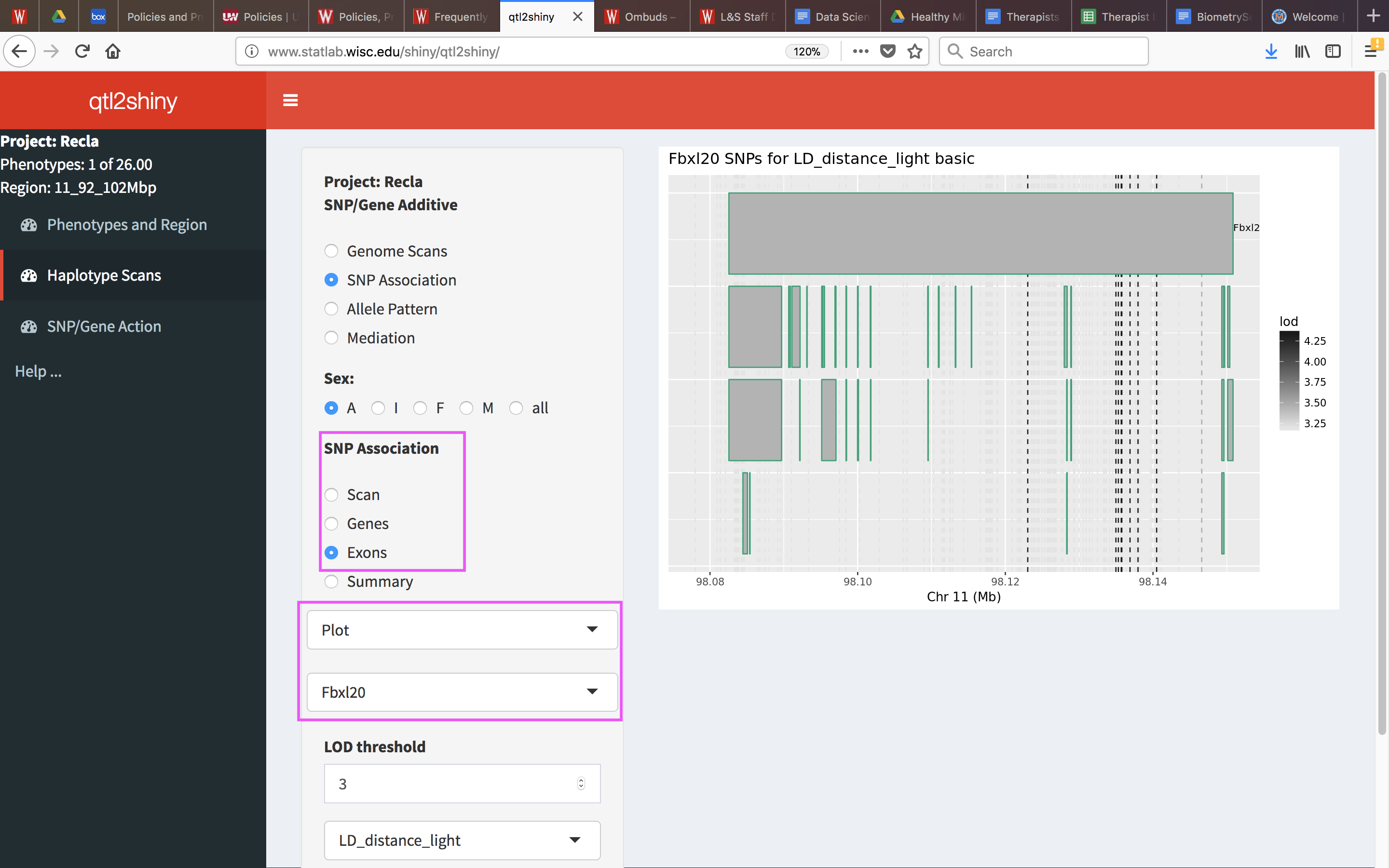Click the lod color gradient legend

click(1289, 380)
